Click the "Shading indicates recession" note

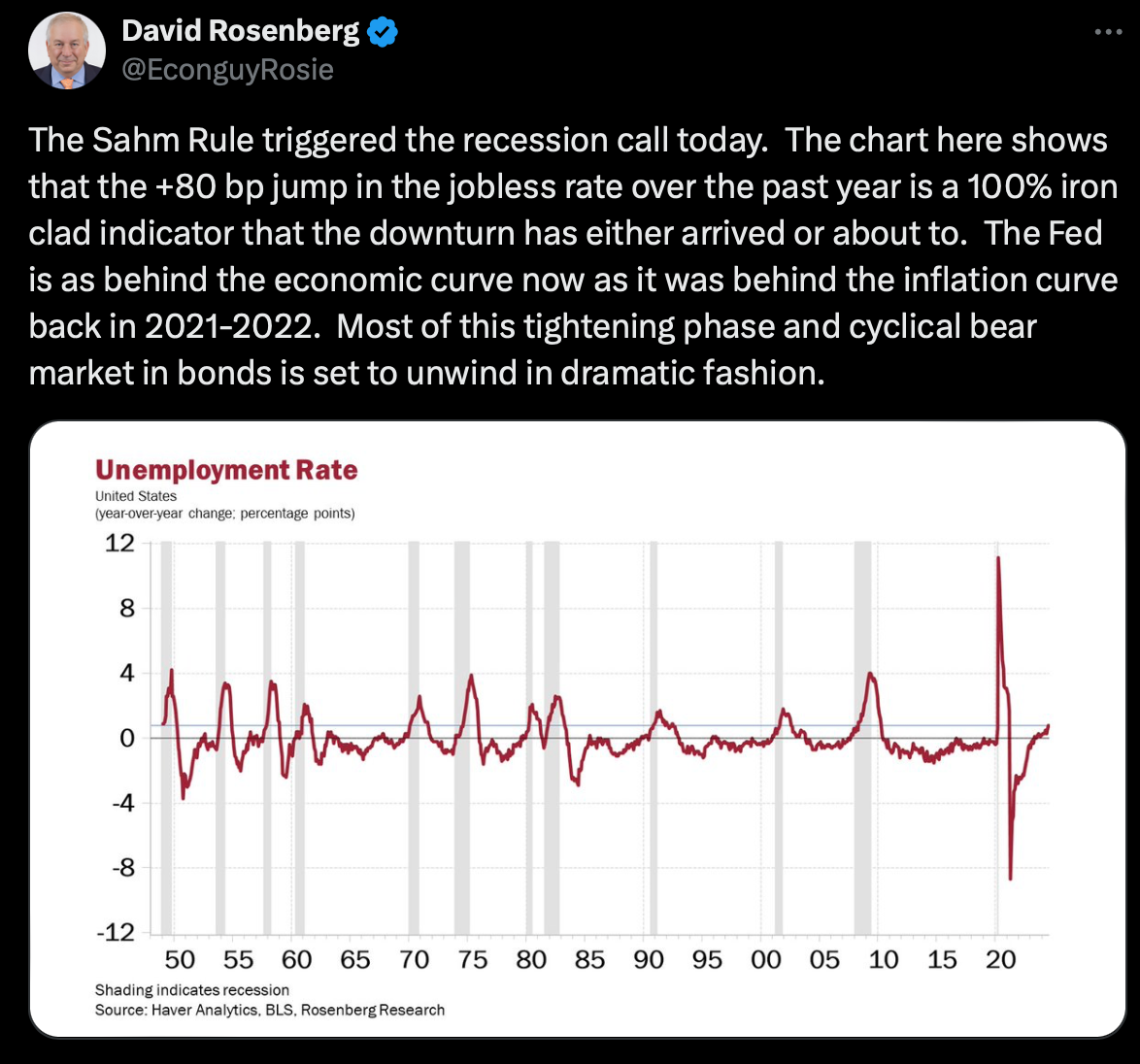pyautogui.click(x=192, y=990)
